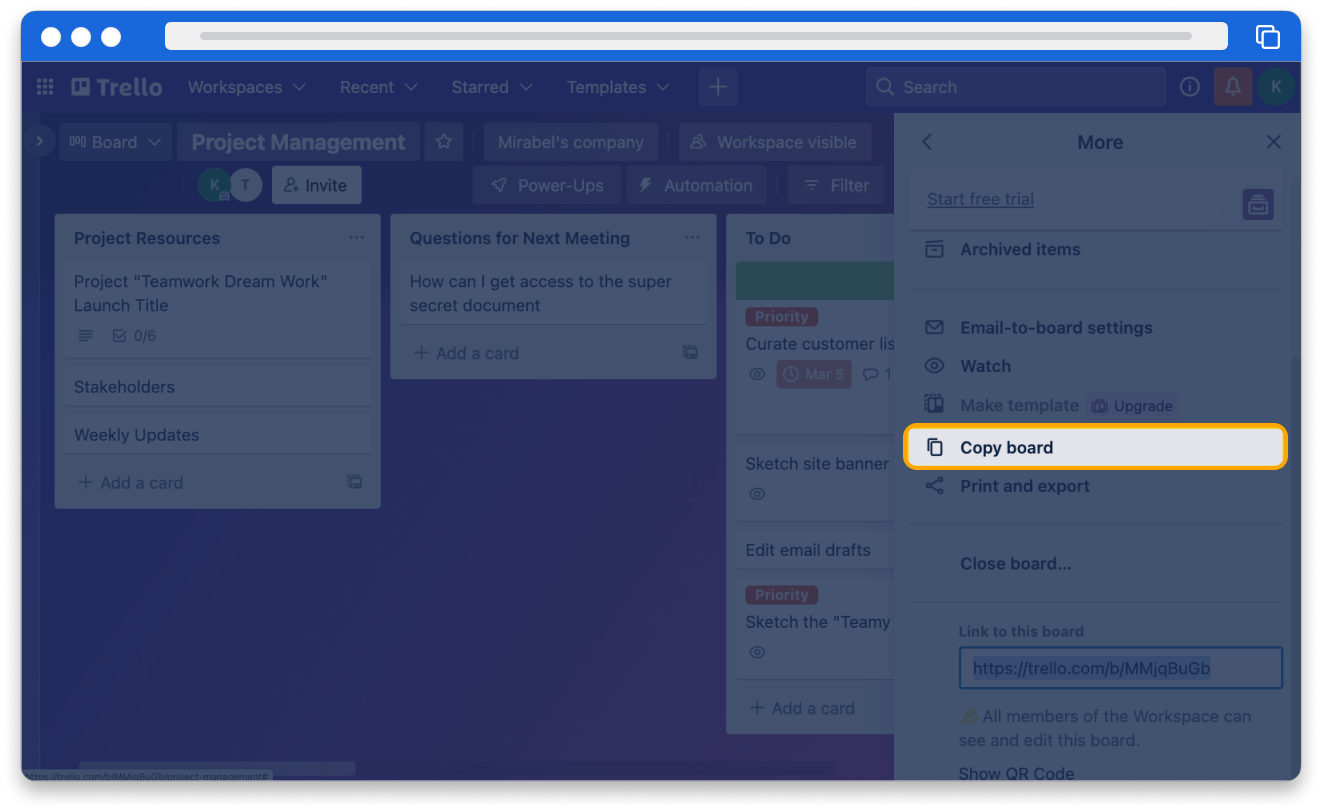Image resolution: width=1322 pixels, height=812 pixels.
Task: Invite members with the Invite button
Action: (316, 185)
